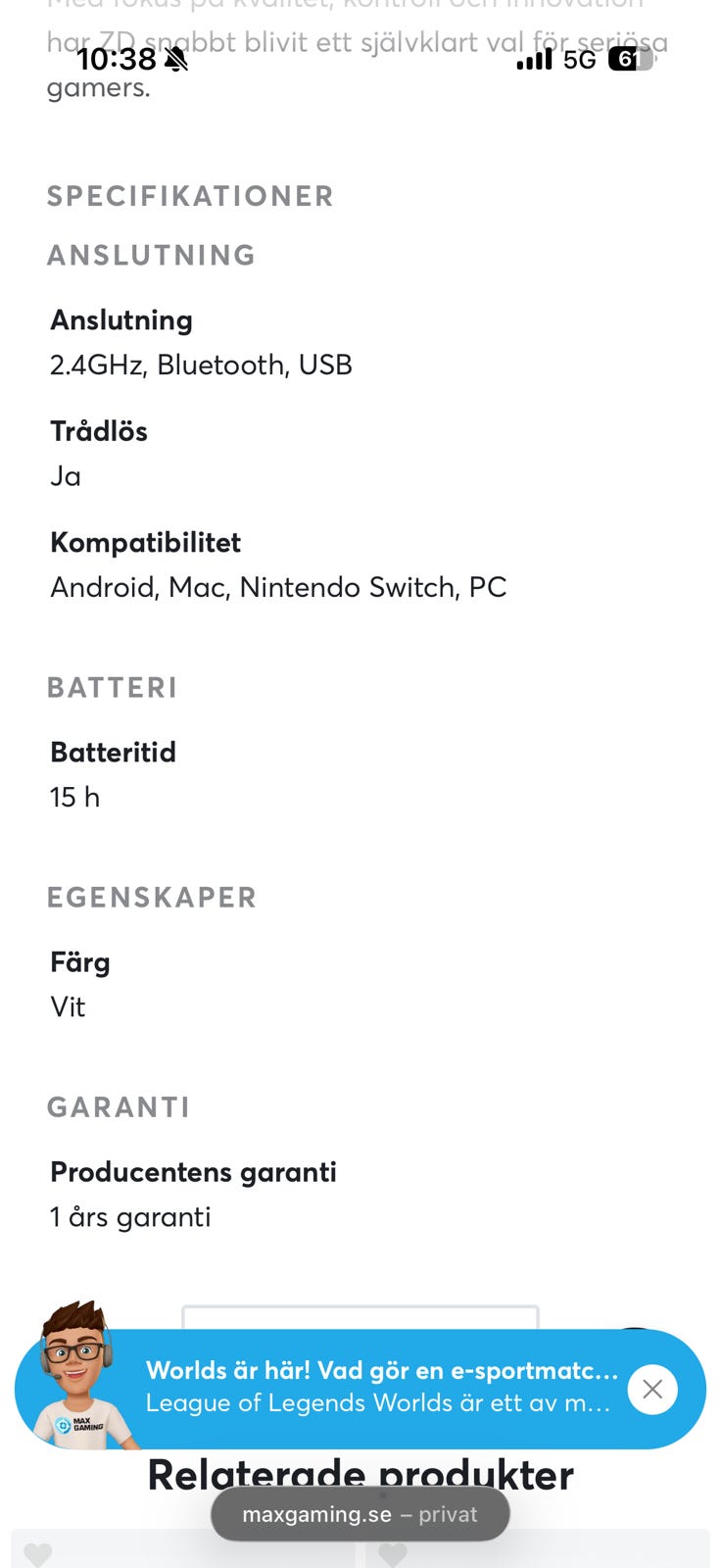721x1568 pixels.
Task: Dismiss the Worlds notification banner
Action: click(x=652, y=1389)
